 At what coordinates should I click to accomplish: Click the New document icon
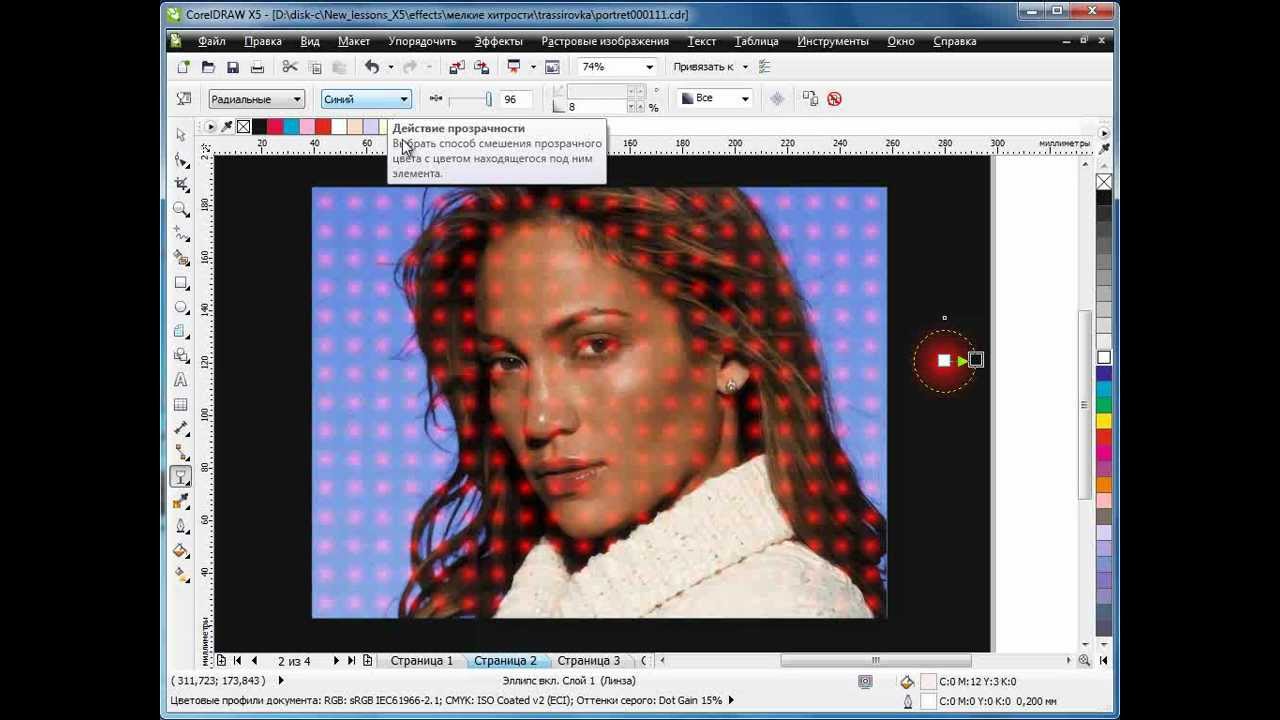183,67
